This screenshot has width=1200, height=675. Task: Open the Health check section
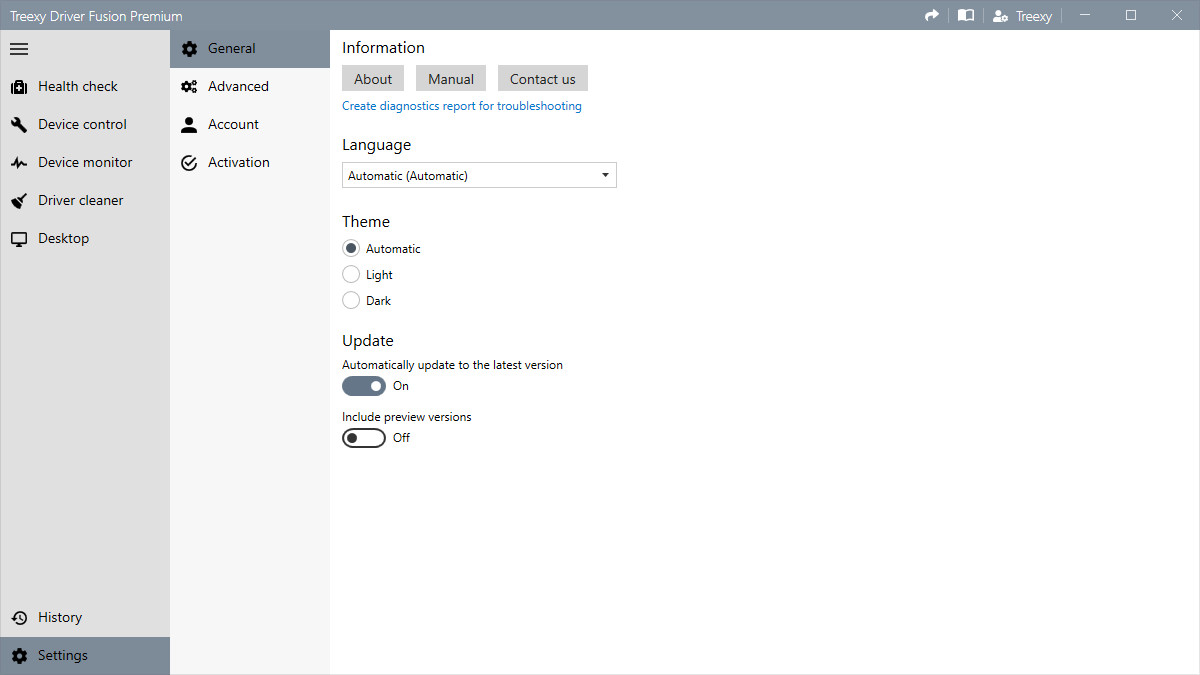(x=77, y=86)
